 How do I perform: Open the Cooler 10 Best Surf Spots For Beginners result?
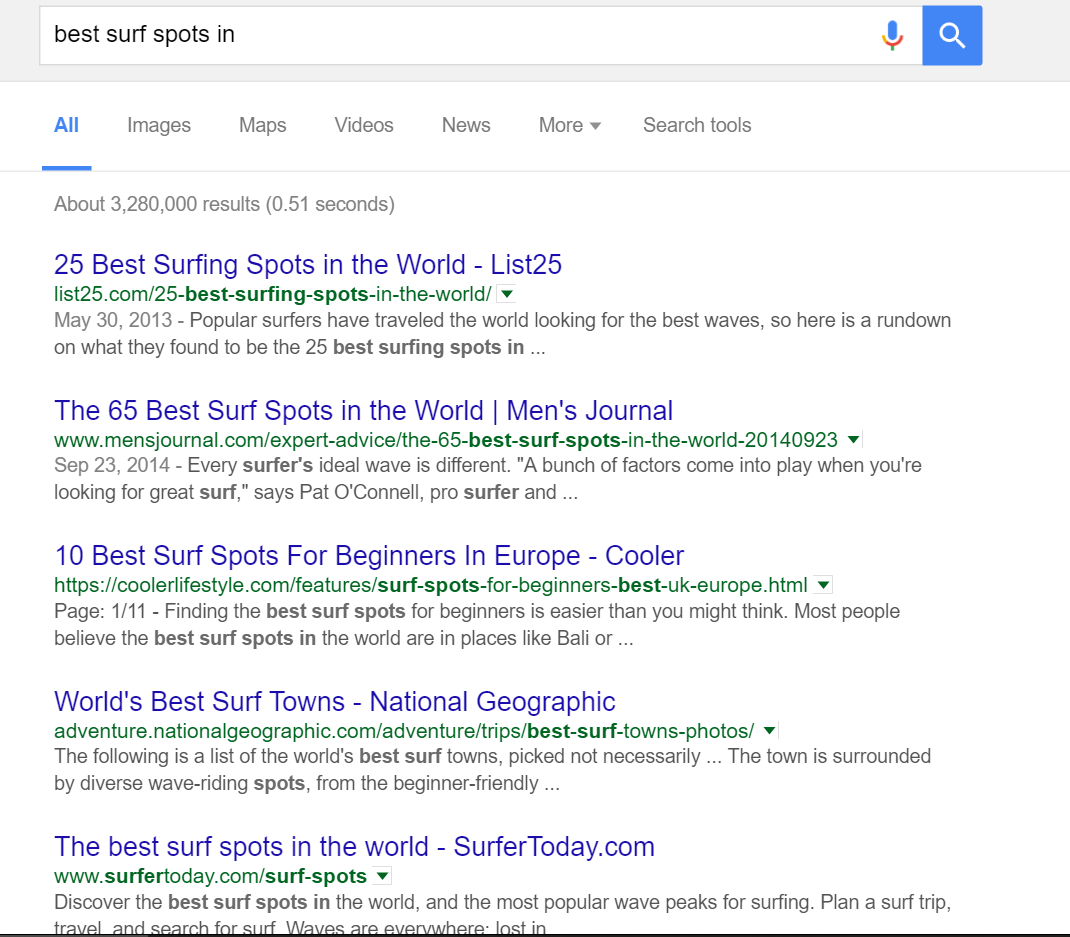368,556
